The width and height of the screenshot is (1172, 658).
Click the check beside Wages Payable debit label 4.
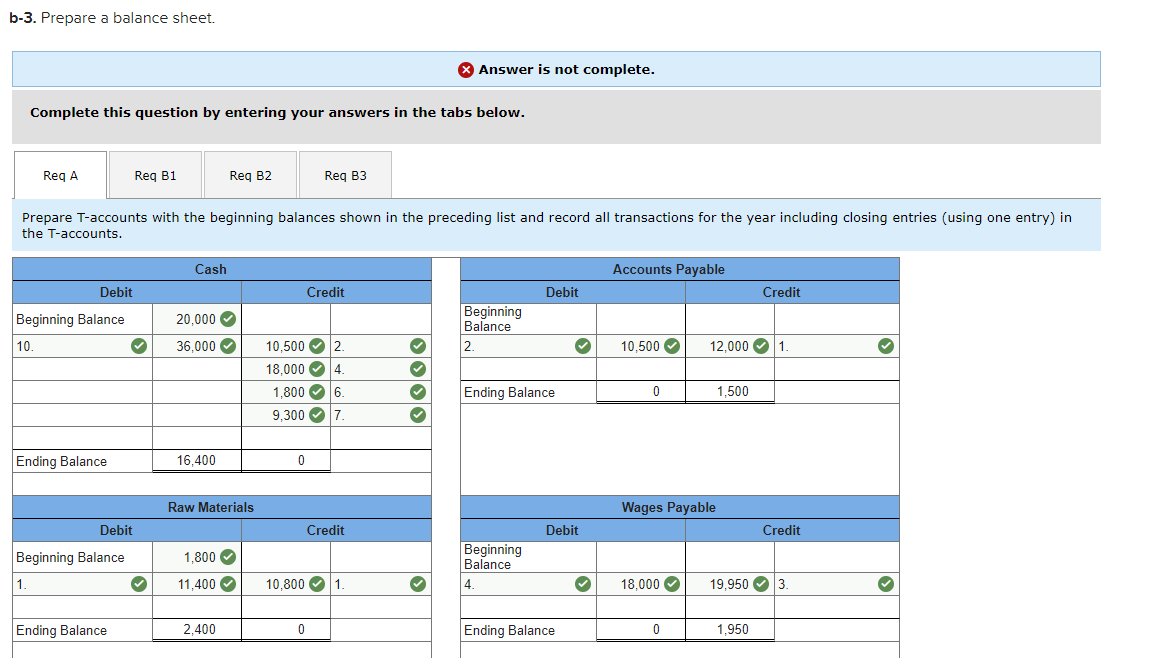click(x=583, y=584)
